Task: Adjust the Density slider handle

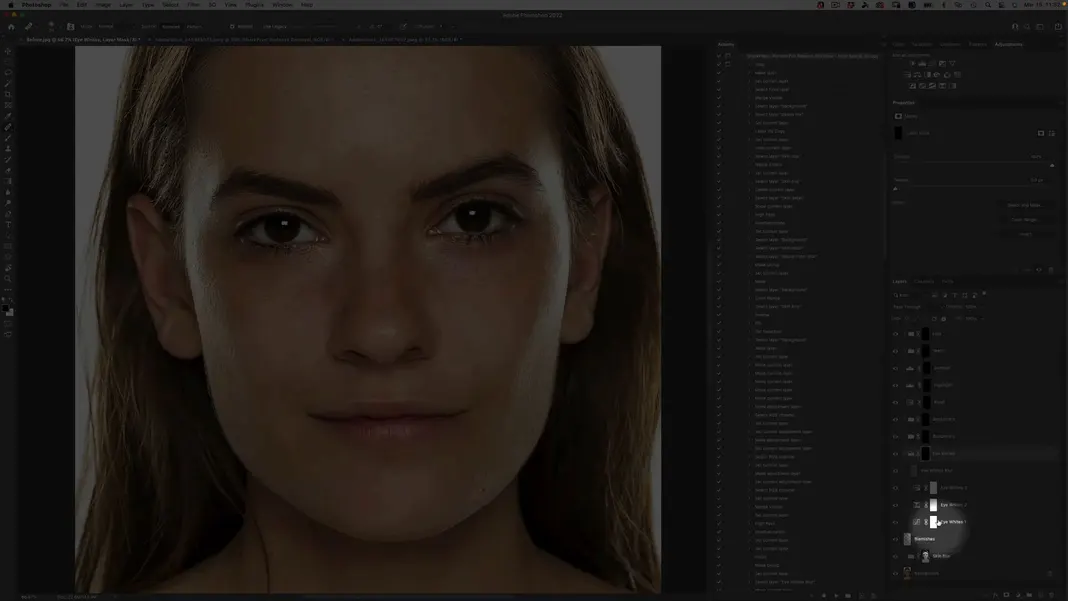Action: pyautogui.click(x=1052, y=165)
